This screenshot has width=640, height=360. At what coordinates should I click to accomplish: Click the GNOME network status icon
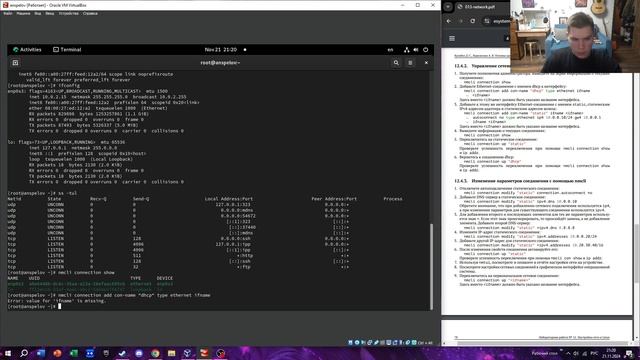point(407,50)
